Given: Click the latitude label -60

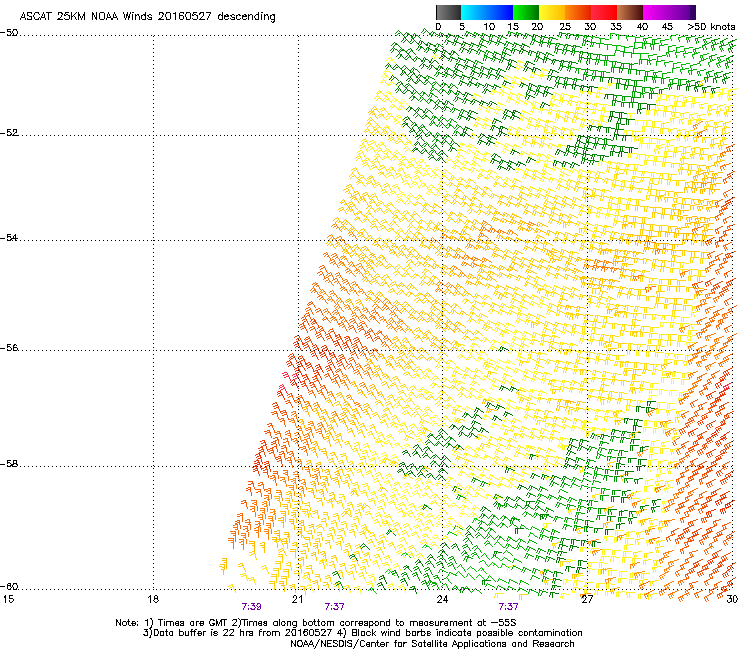Looking at the screenshot, I should click(x=9, y=587).
